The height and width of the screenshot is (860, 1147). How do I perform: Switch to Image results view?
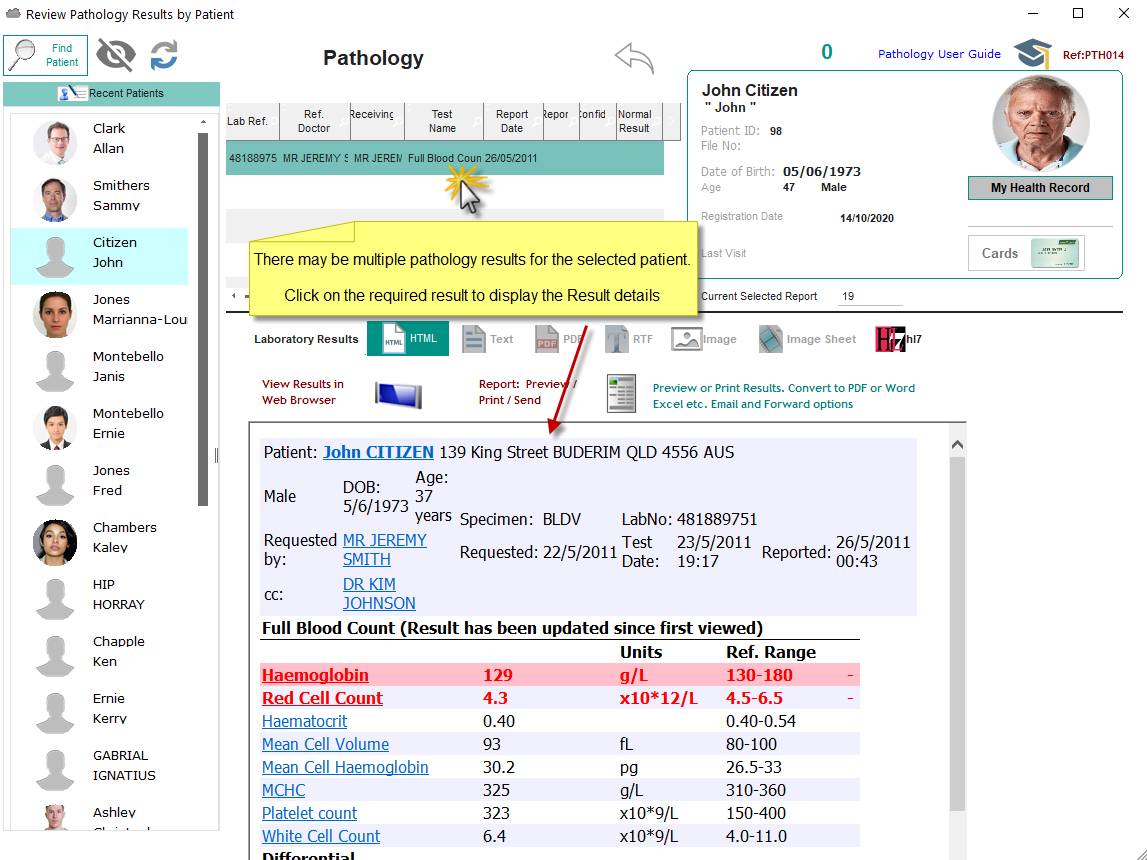click(x=704, y=339)
